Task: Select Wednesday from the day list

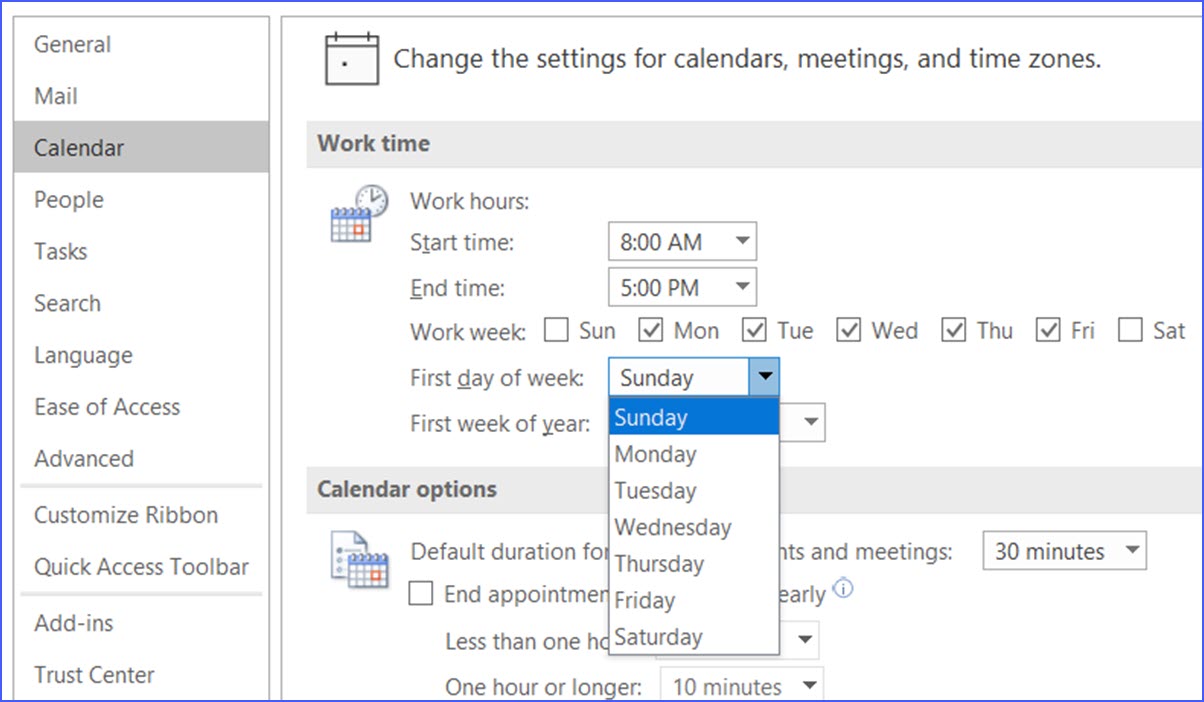Action: pyautogui.click(x=673, y=527)
